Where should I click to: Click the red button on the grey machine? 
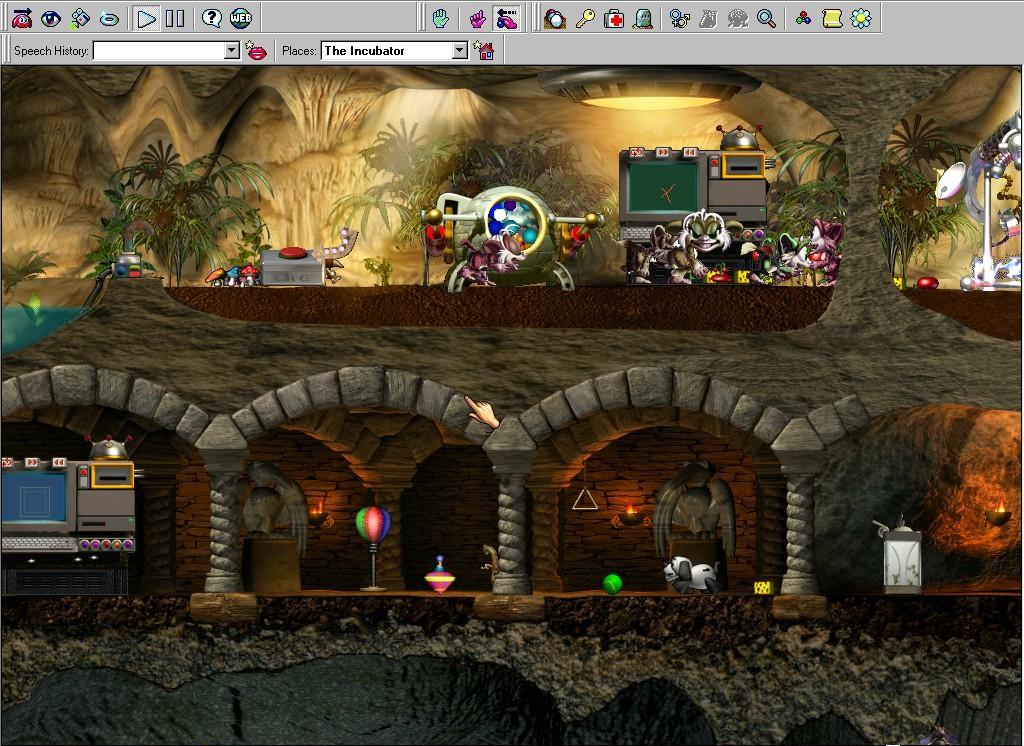(294, 253)
